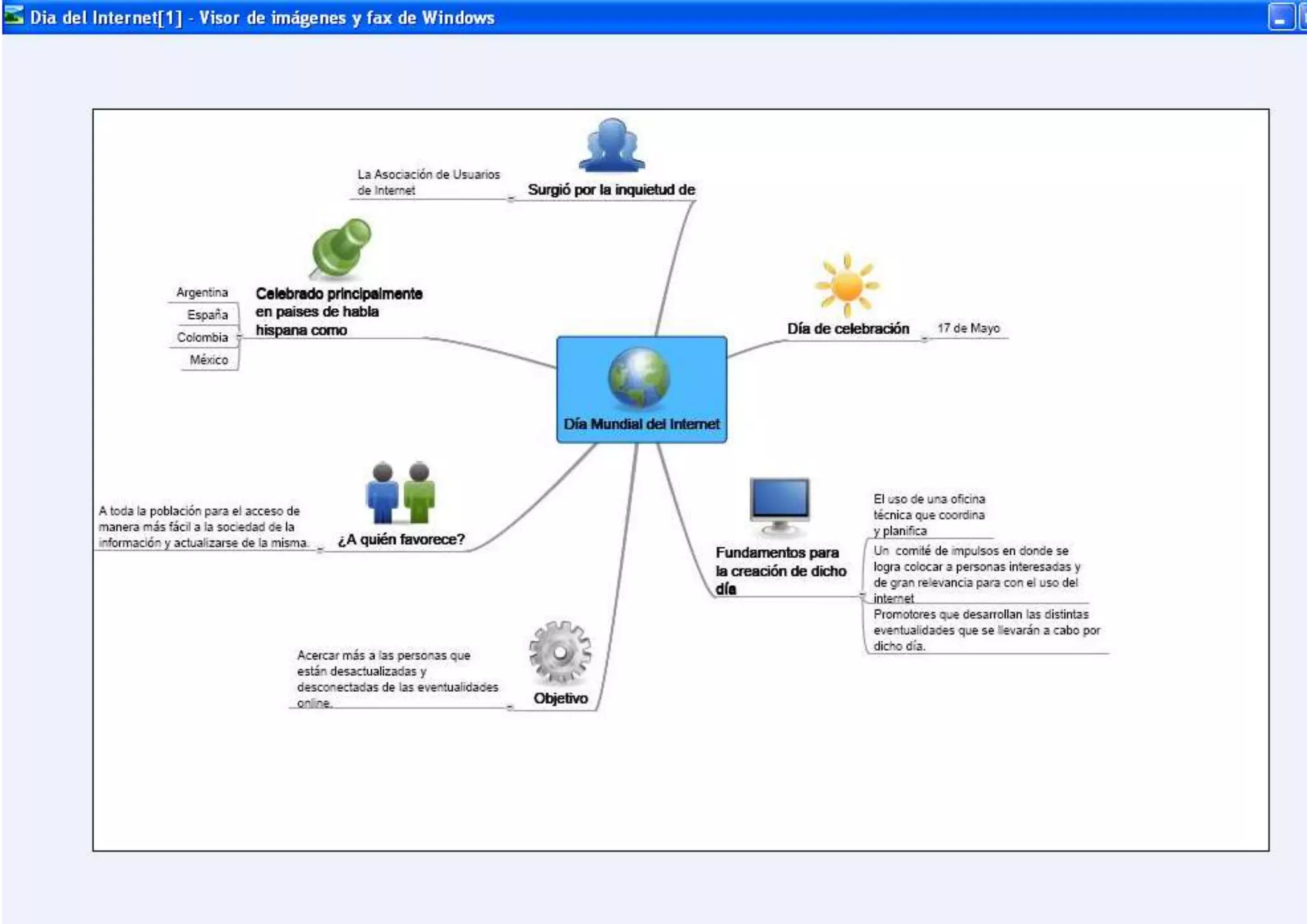Click the blue users group icon
This screenshot has width=1307, height=924.
pos(611,145)
